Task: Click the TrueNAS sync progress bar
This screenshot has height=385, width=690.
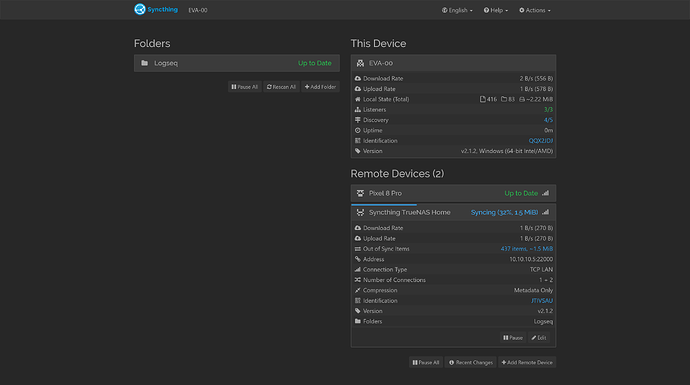Action: click(384, 205)
